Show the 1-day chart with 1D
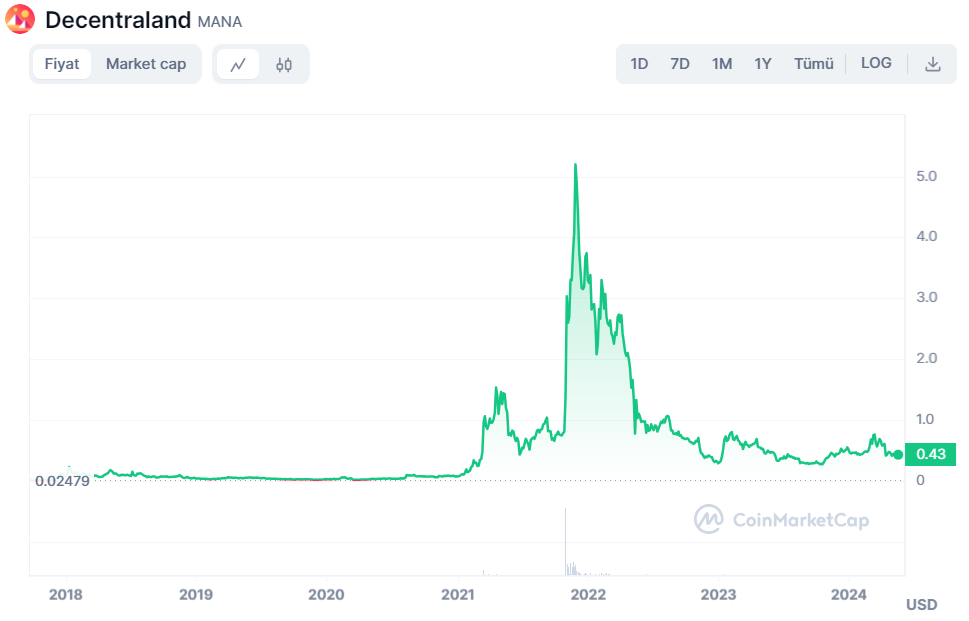969x621 pixels. pos(639,62)
